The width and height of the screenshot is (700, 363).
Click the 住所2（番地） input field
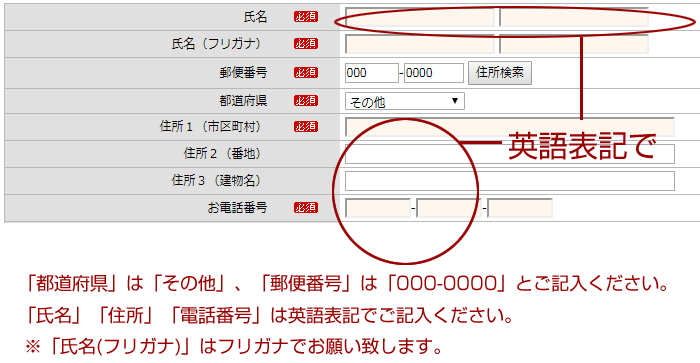coord(509,154)
